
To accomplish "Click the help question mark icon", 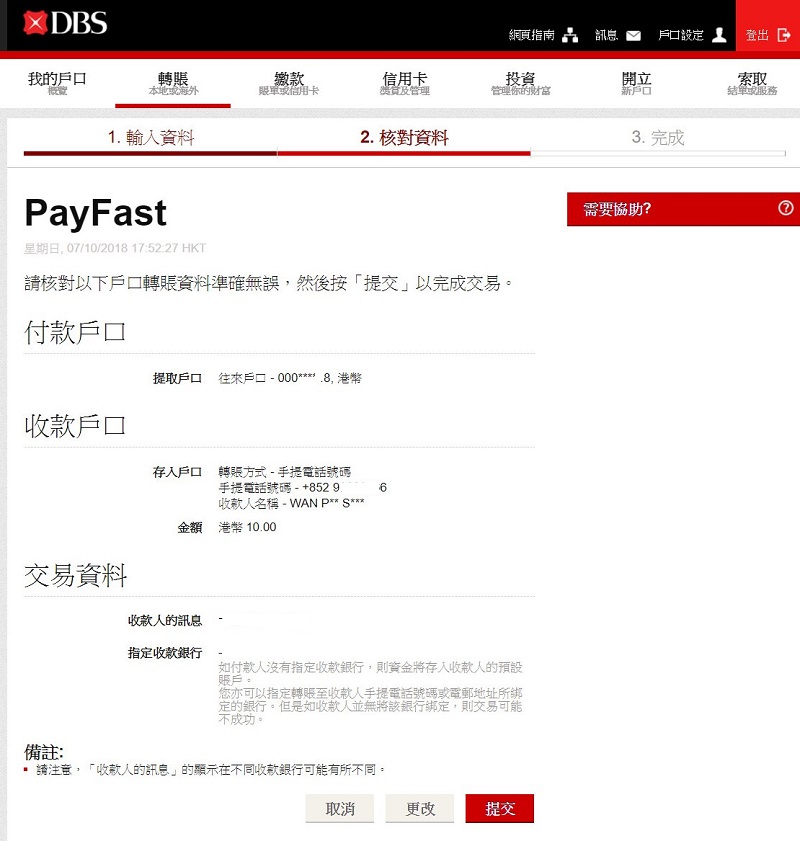I will (x=785, y=208).
